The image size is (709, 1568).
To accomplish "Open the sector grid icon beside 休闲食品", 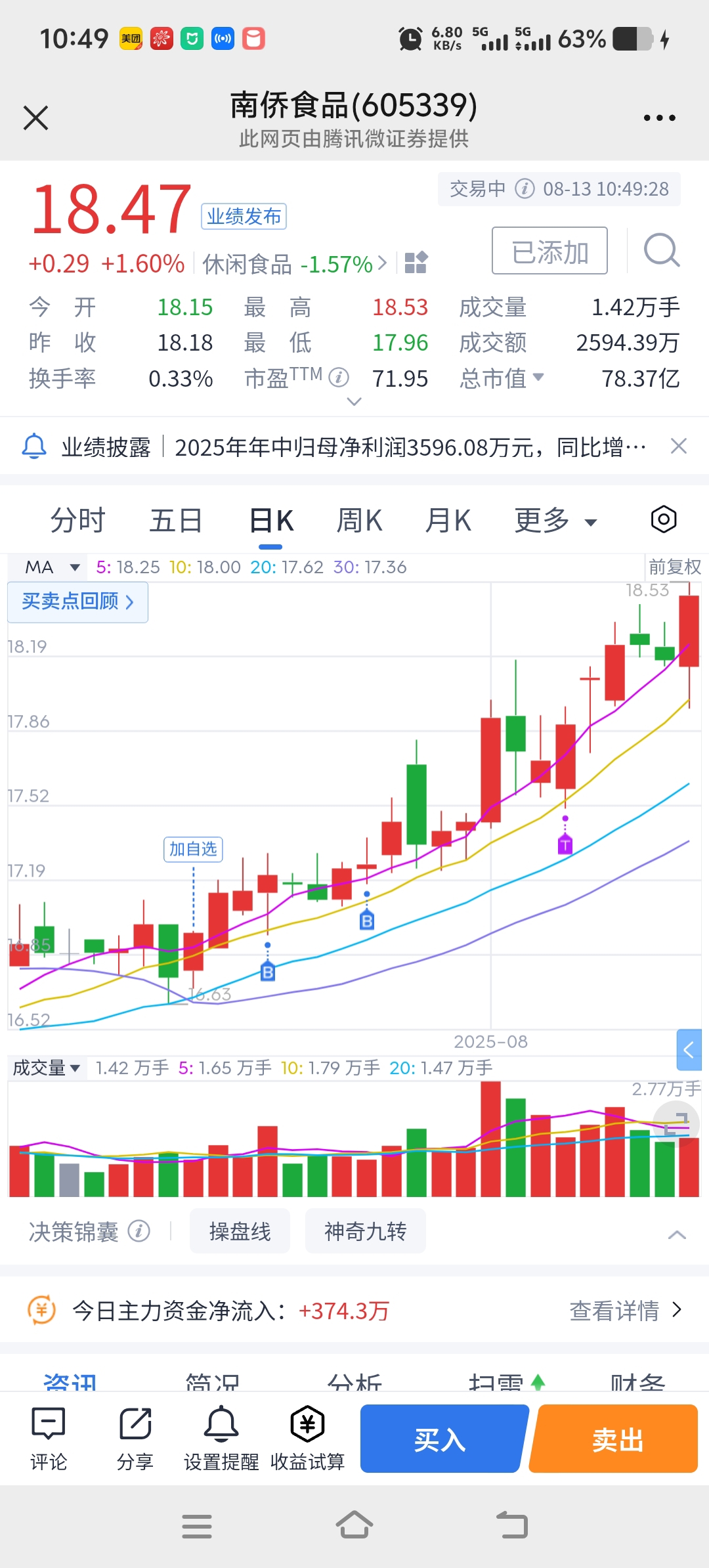I will tap(416, 263).
